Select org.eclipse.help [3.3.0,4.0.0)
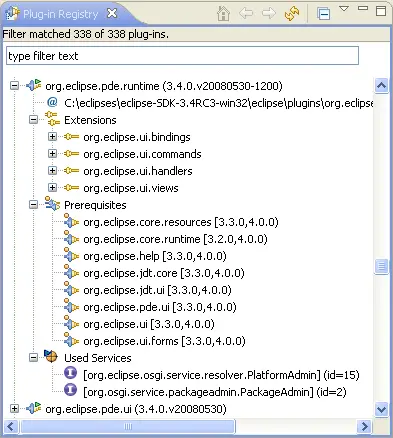The width and height of the screenshot is (393, 438). 155,256
